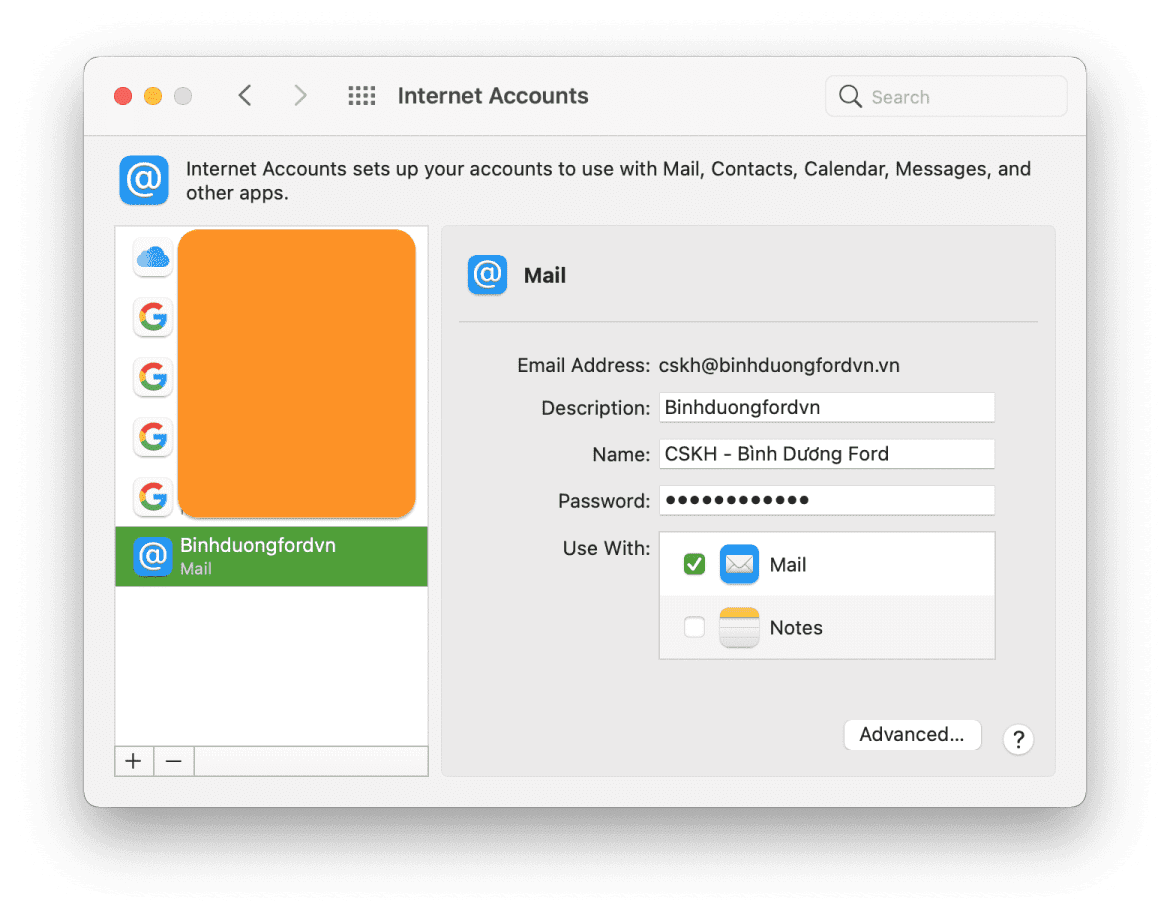Select the third Google account
Screen dimensions: 1170x918
tap(152, 437)
